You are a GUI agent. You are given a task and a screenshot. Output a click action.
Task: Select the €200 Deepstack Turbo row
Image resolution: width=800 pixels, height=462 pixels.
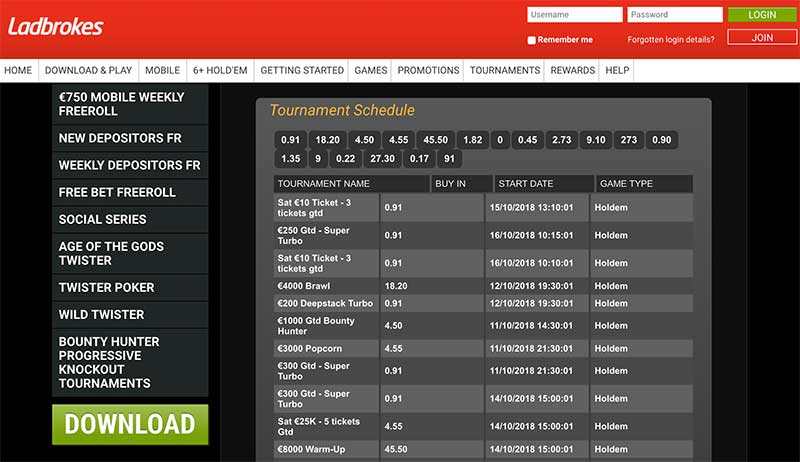(483, 303)
